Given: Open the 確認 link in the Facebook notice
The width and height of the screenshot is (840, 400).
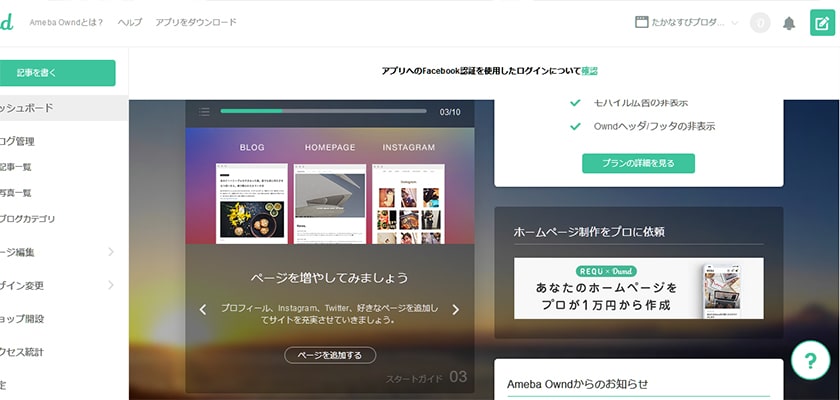Looking at the screenshot, I should pyautogui.click(x=589, y=71).
